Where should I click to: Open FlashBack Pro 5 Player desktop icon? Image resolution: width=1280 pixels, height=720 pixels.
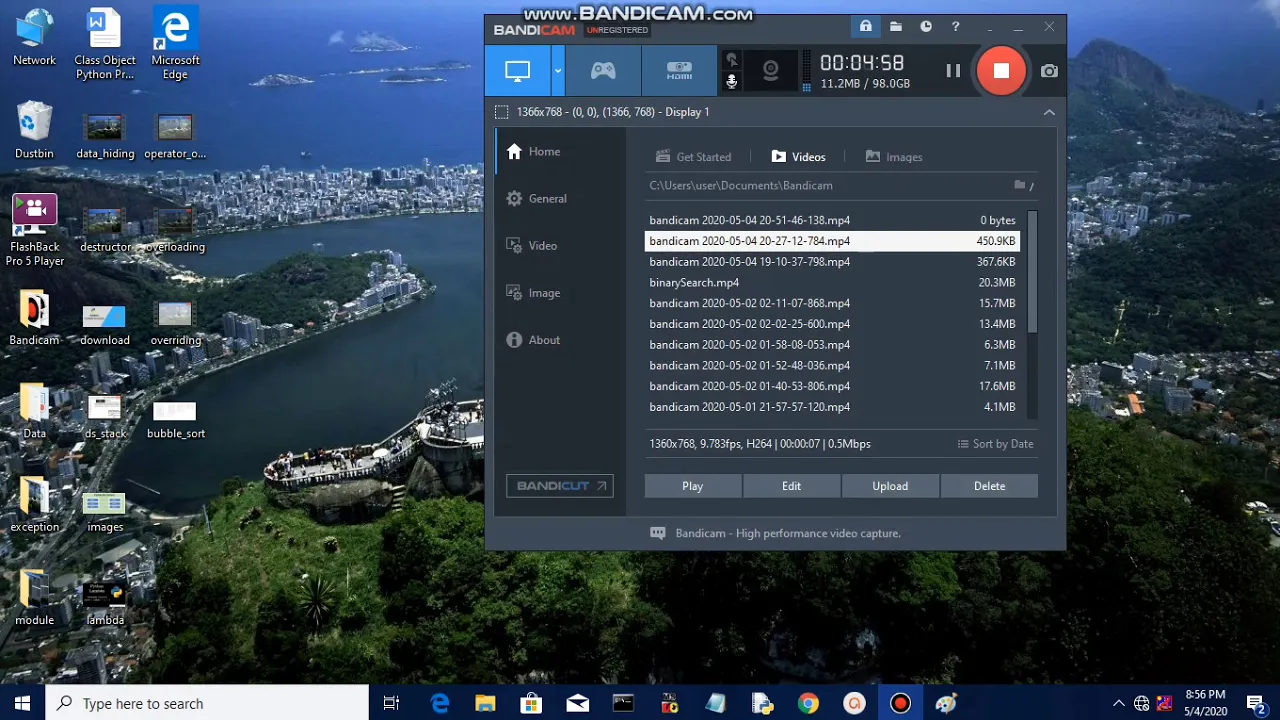pos(35,230)
